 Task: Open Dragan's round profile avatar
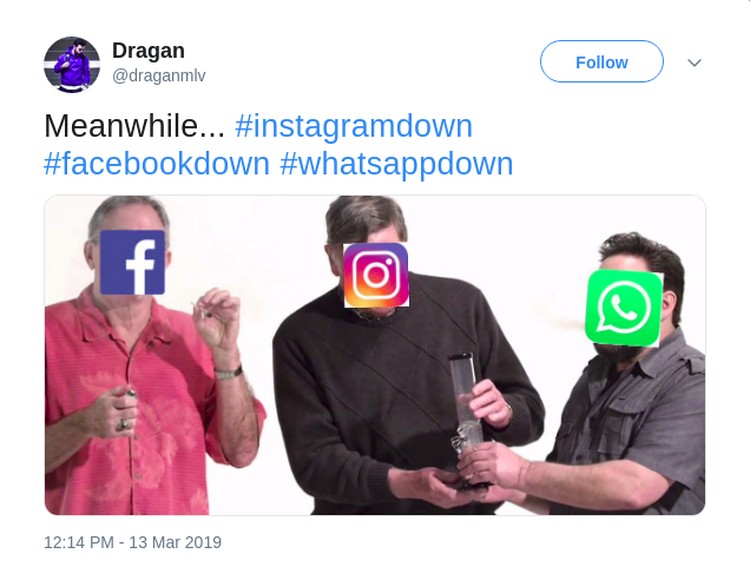click(x=72, y=65)
